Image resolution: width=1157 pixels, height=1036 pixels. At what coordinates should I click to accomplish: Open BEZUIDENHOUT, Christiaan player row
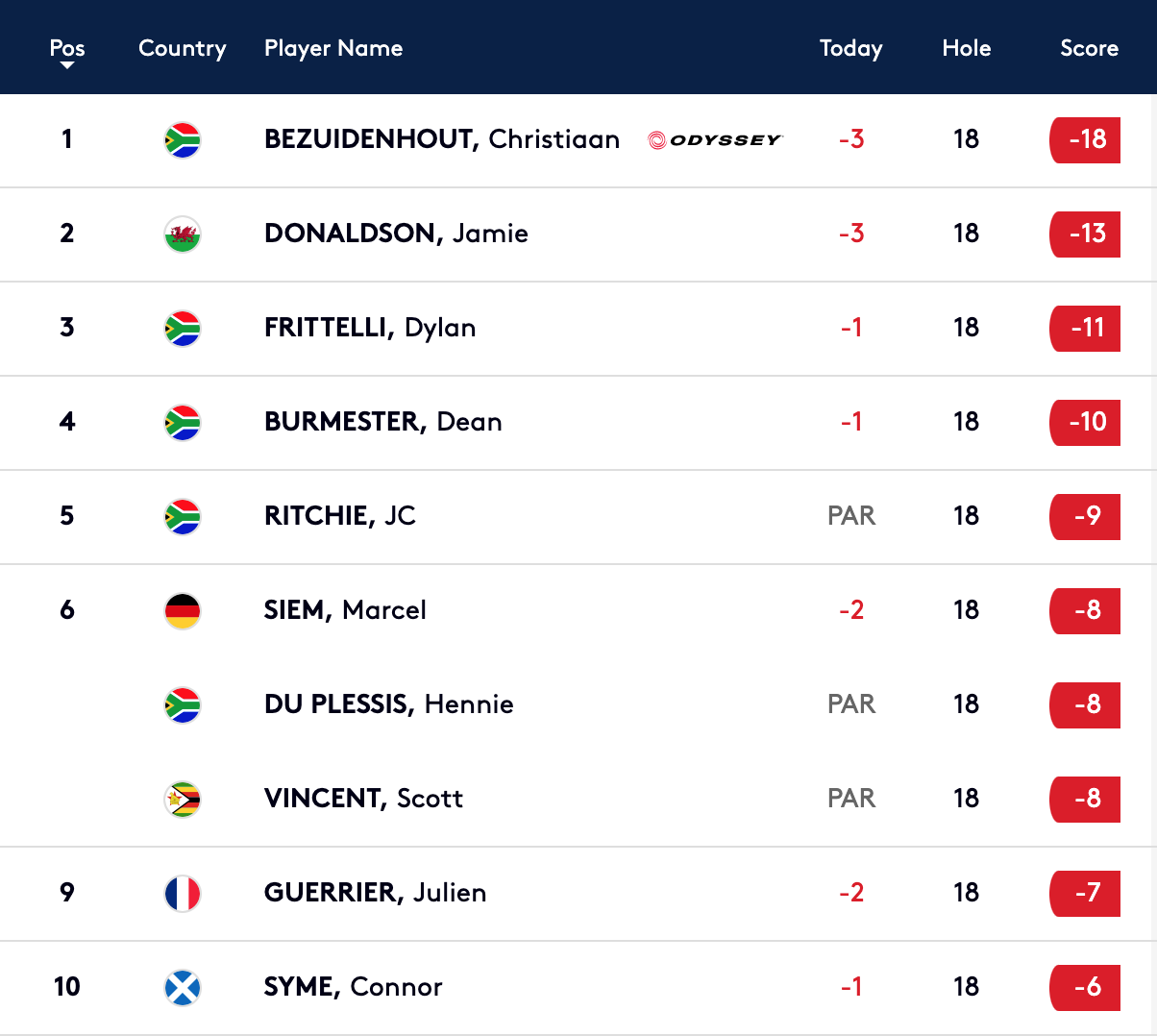pyautogui.click(x=578, y=140)
